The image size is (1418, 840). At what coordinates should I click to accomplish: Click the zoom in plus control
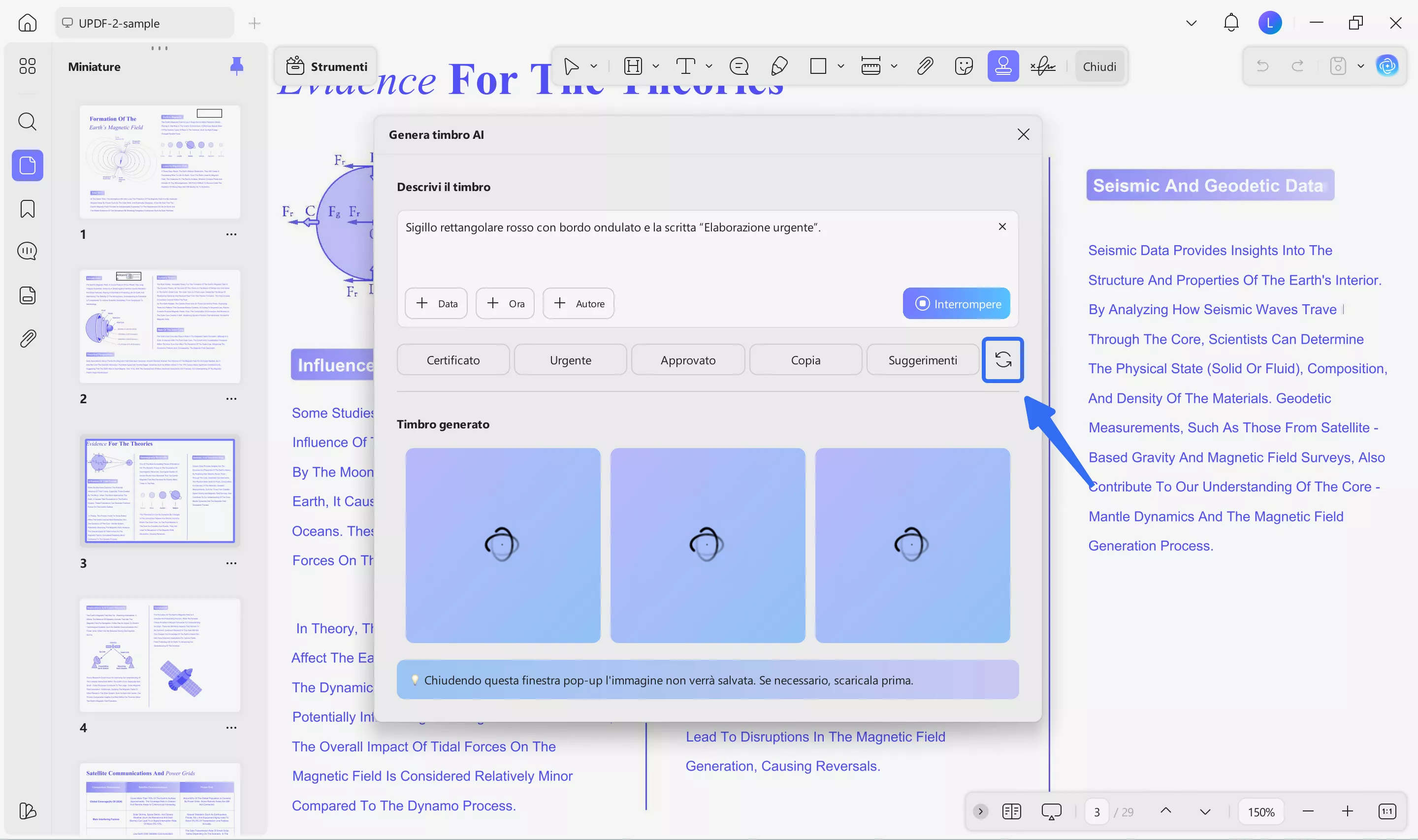point(1347,812)
